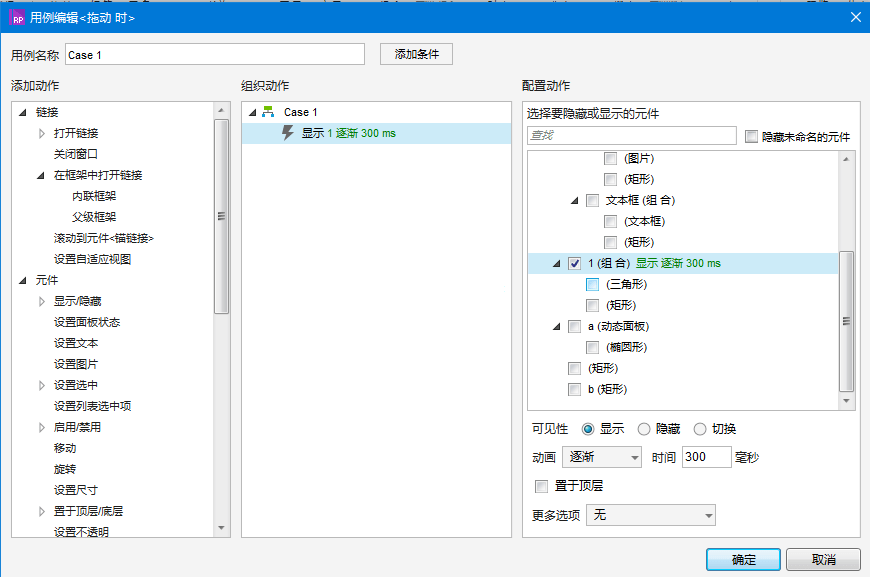Click the Axure RP logo icon
Screen dimensions: 870x577
tap(18, 17)
